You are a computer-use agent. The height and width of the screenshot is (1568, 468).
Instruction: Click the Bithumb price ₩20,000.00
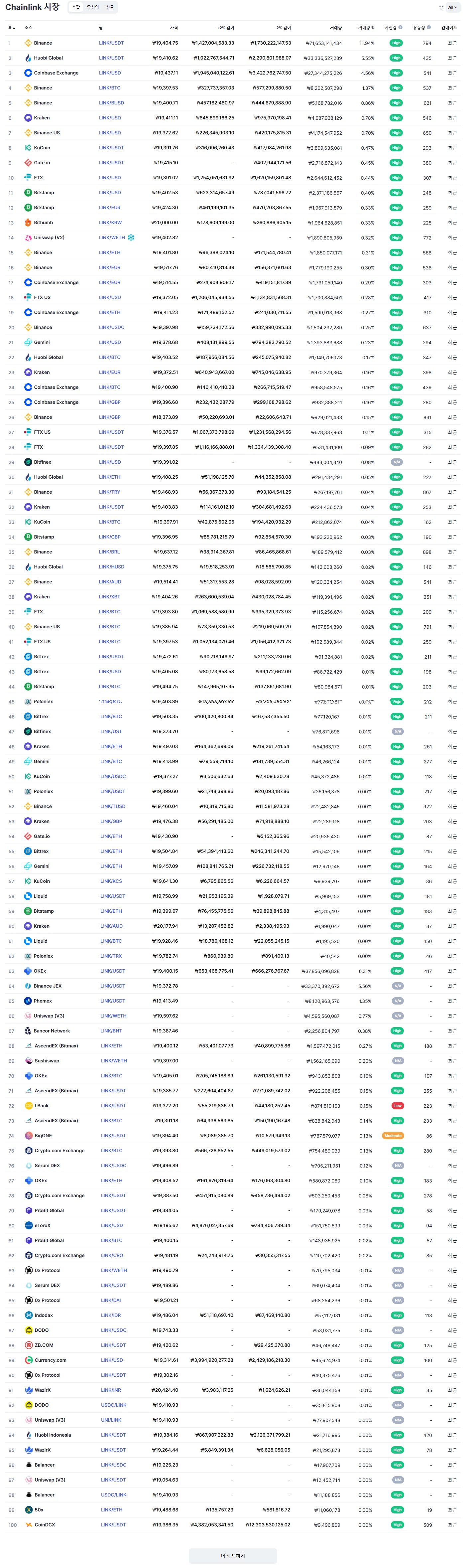[165, 223]
